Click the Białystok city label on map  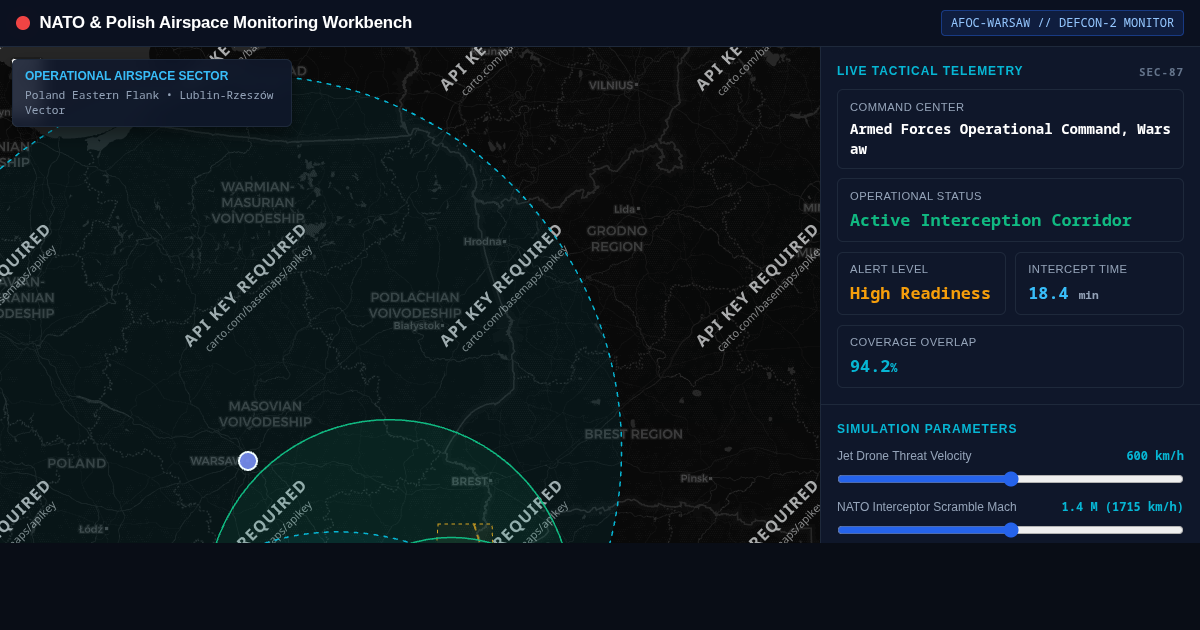pos(419,325)
